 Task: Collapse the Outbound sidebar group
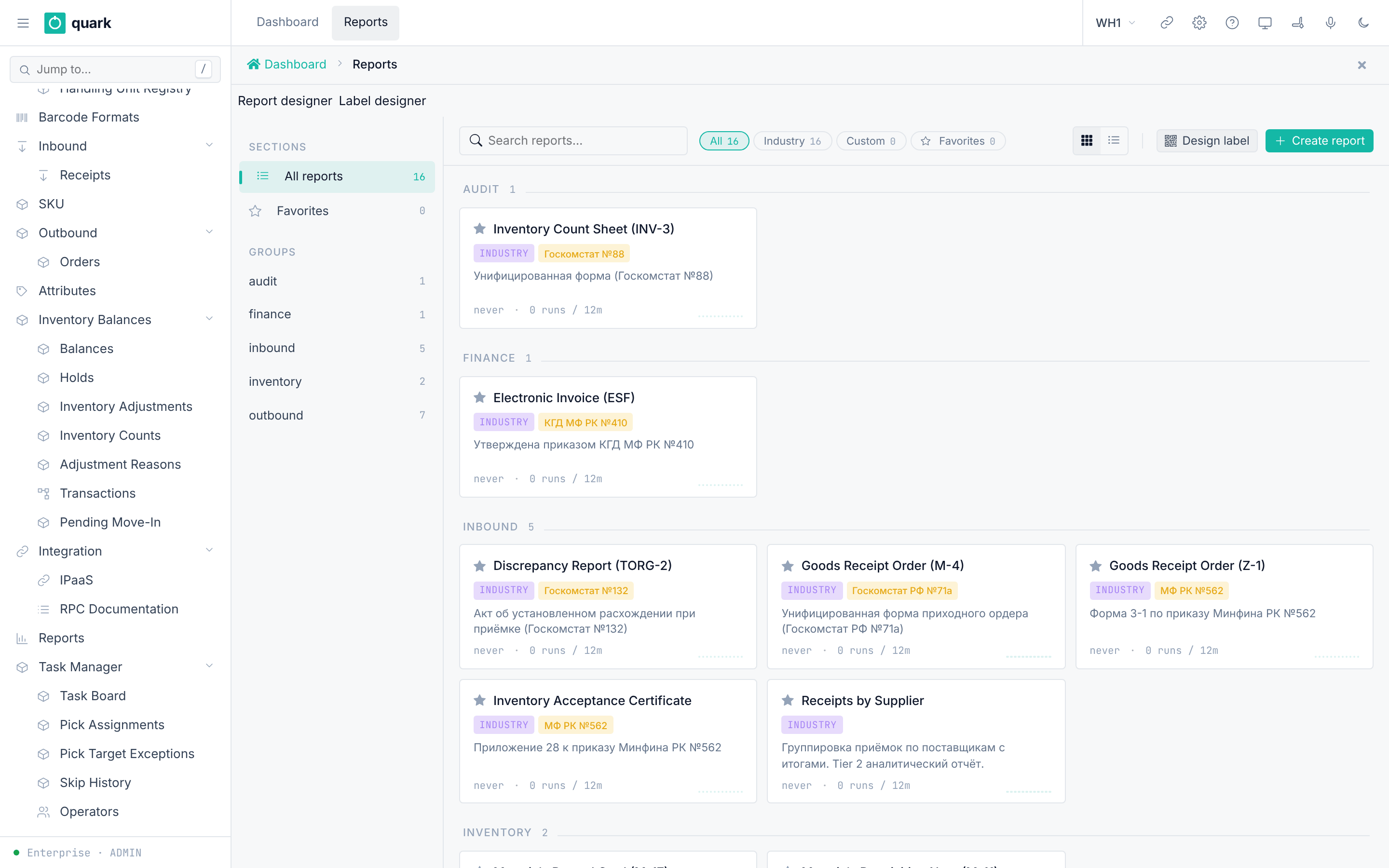pyautogui.click(x=209, y=232)
